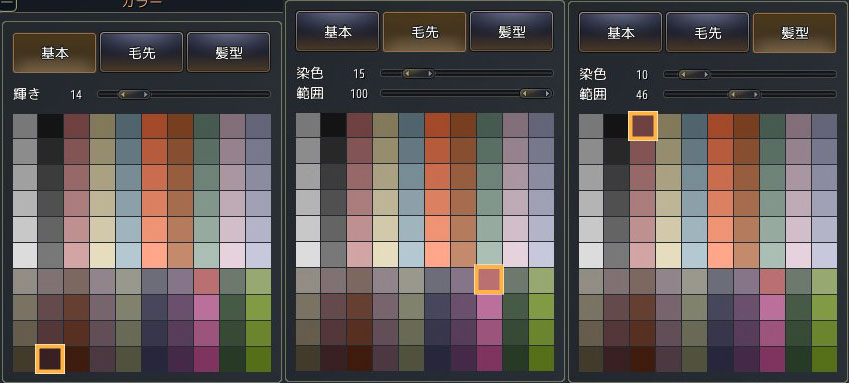Pick the highlighted maroon swatch in 範囲 46 panel
The height and width of the screenshot is (383, 849).
tap(643, 126)
